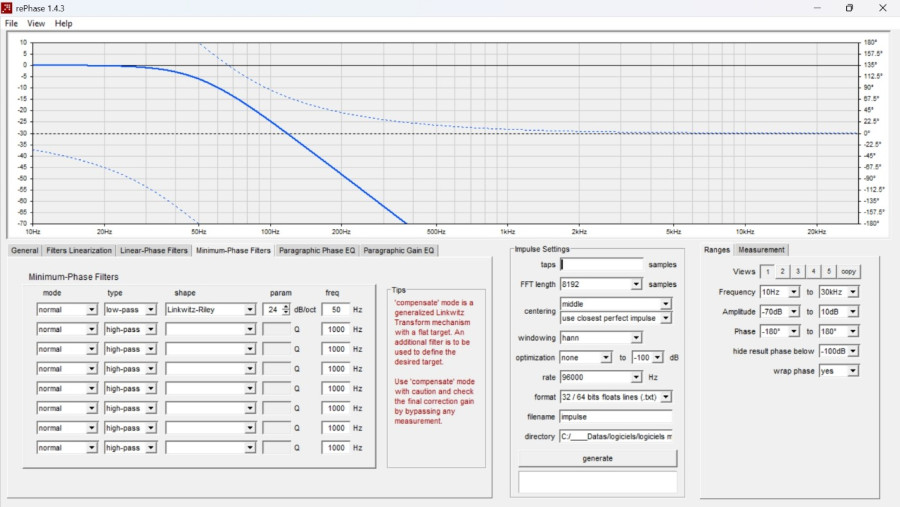Switch to the Measurement tab
The width and height of the screenshot is (900, 507).
pos(761,250)
